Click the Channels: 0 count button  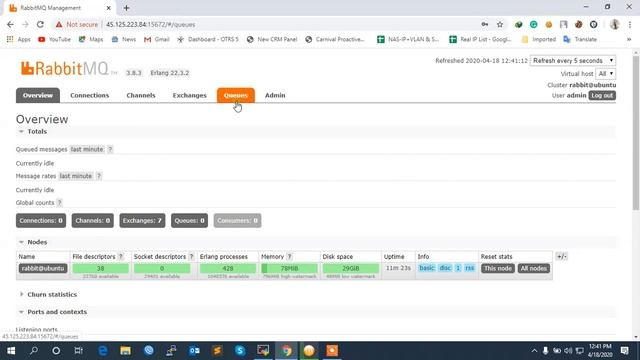pos(93,220)
